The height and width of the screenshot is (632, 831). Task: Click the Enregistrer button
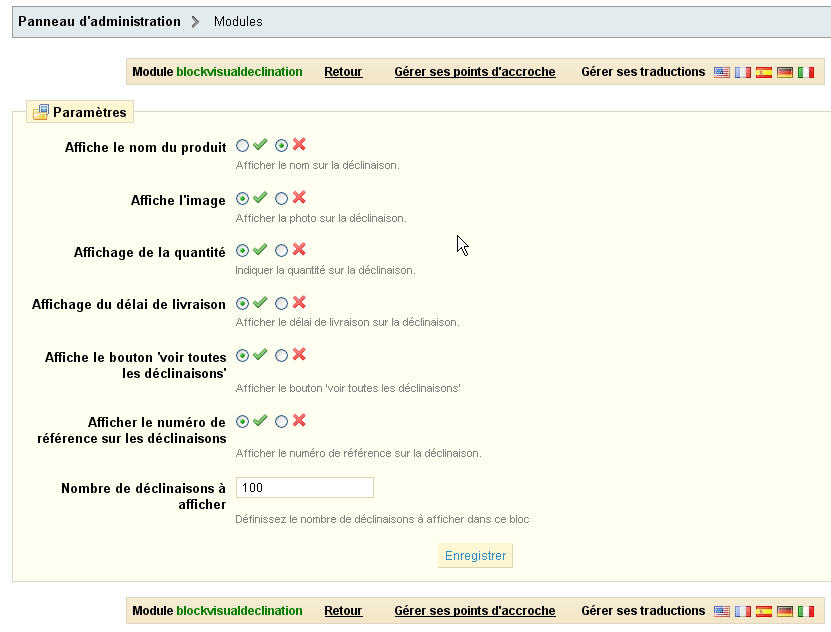(475, 556)
